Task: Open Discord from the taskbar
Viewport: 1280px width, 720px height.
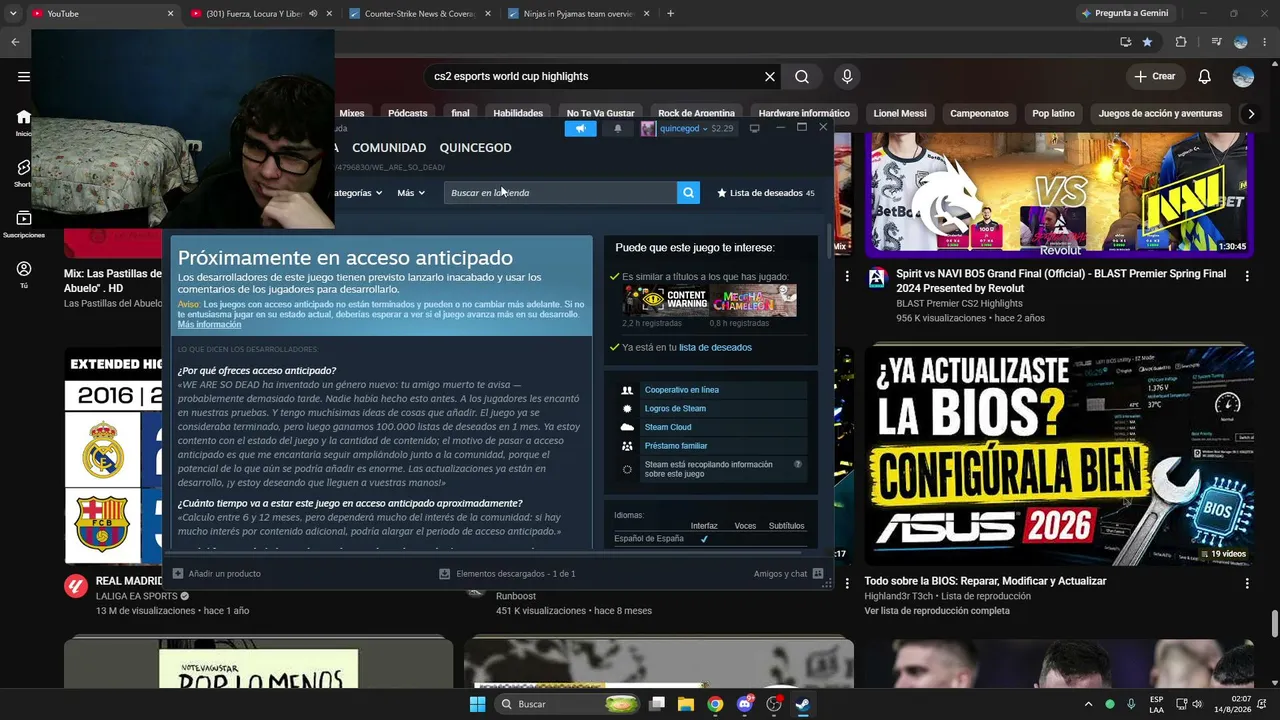Action: [x=744, y=704]
